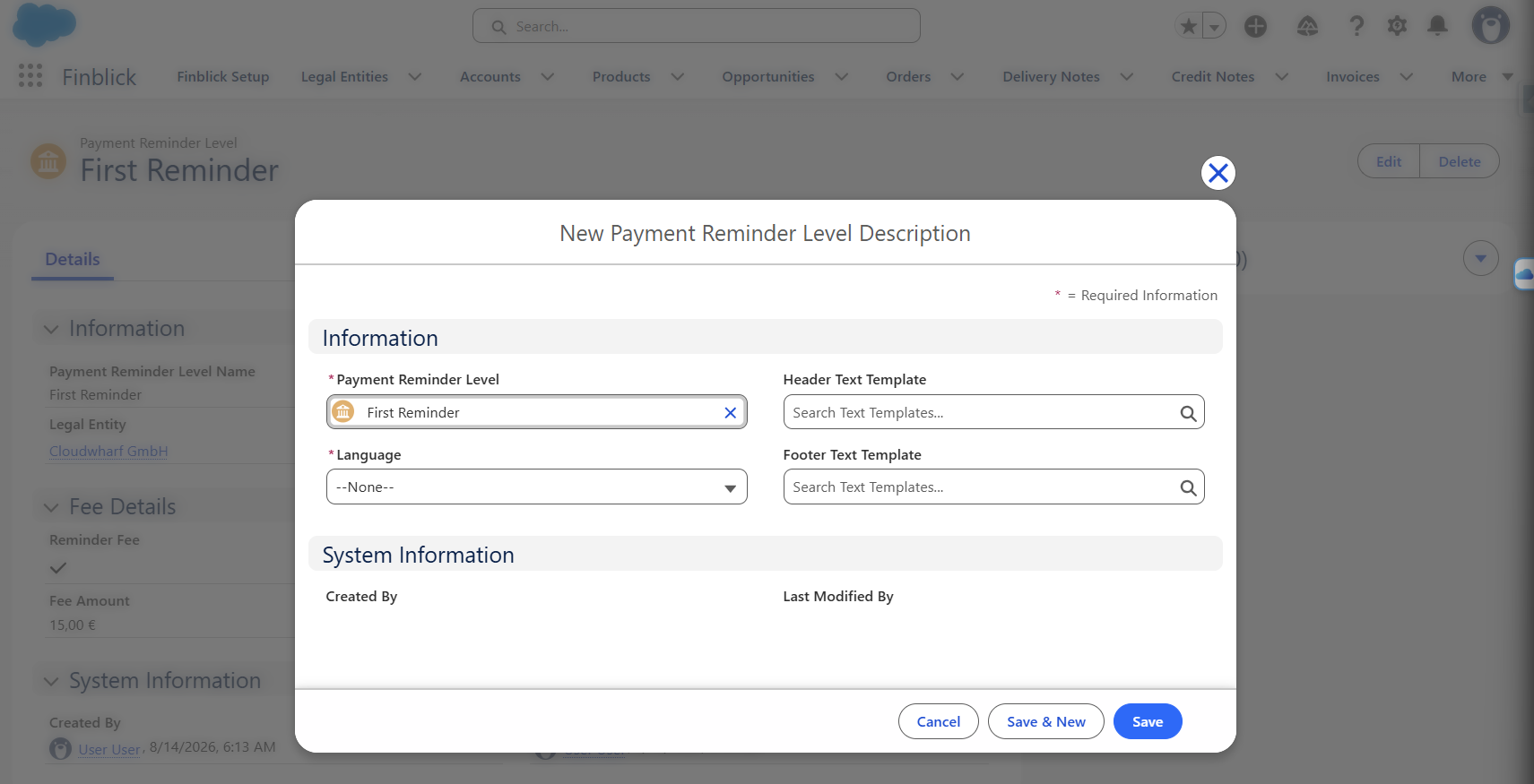Open the Help question mark icon
The width and height of the screenshot is (1534, 784).
pyautogui.click(x=1356, y=26)
